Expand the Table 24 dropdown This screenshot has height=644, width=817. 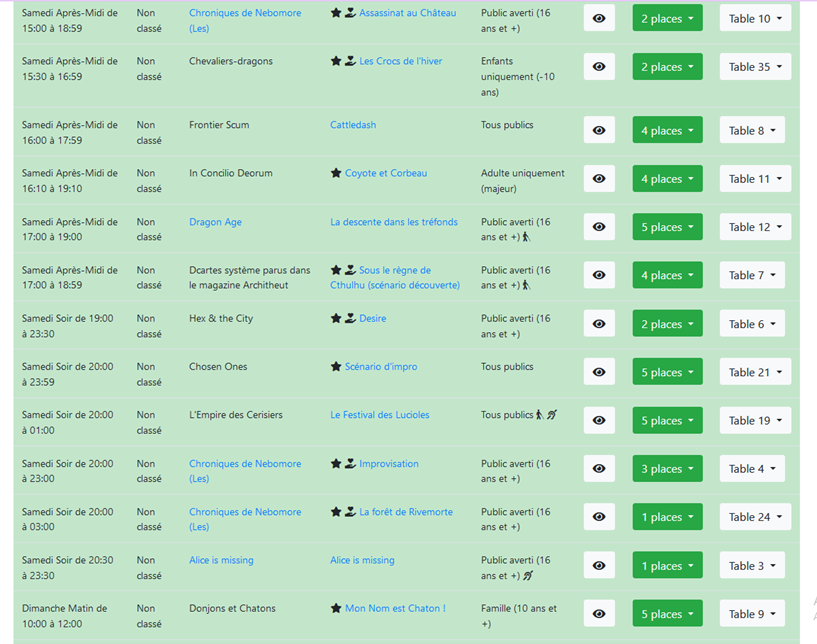[755, 517]
